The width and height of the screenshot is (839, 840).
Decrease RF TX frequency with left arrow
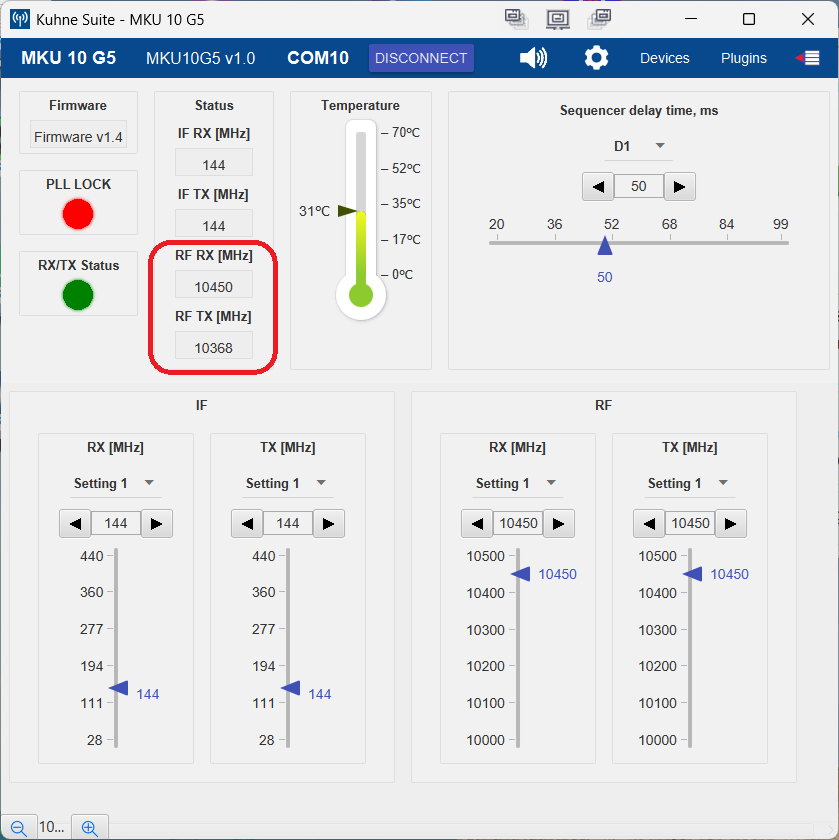pos(649,523)
